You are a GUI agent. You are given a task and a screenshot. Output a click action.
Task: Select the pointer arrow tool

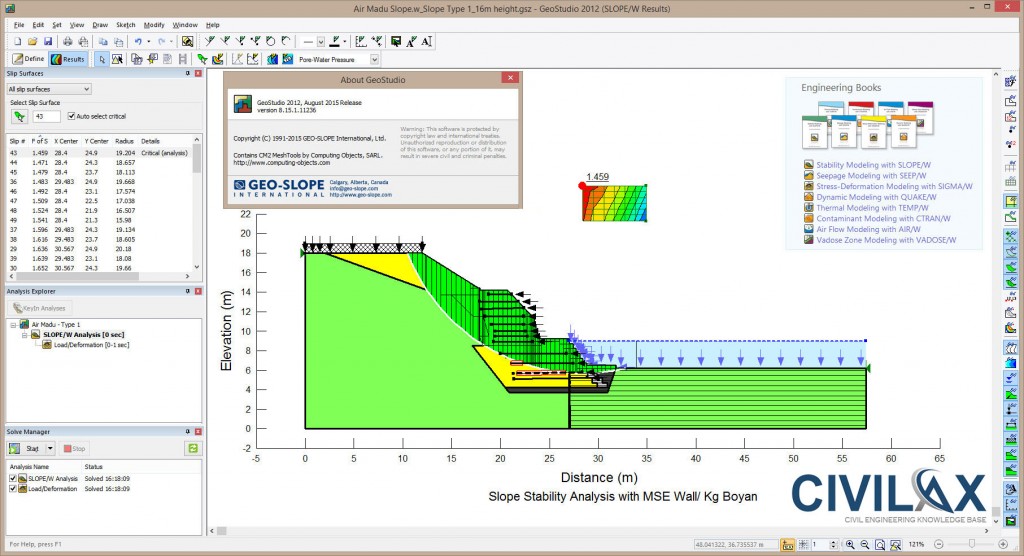pyautogui.click(x=102, y=59)
